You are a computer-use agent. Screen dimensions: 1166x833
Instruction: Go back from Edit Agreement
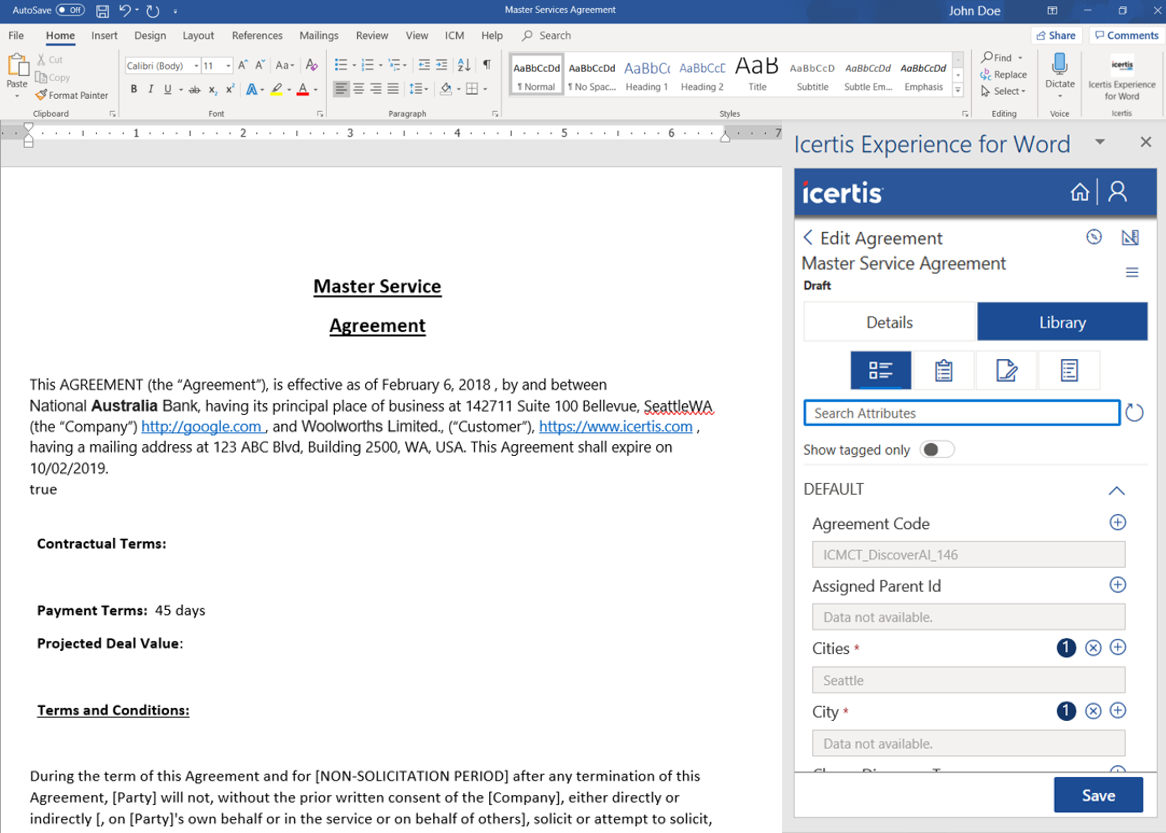808,237
